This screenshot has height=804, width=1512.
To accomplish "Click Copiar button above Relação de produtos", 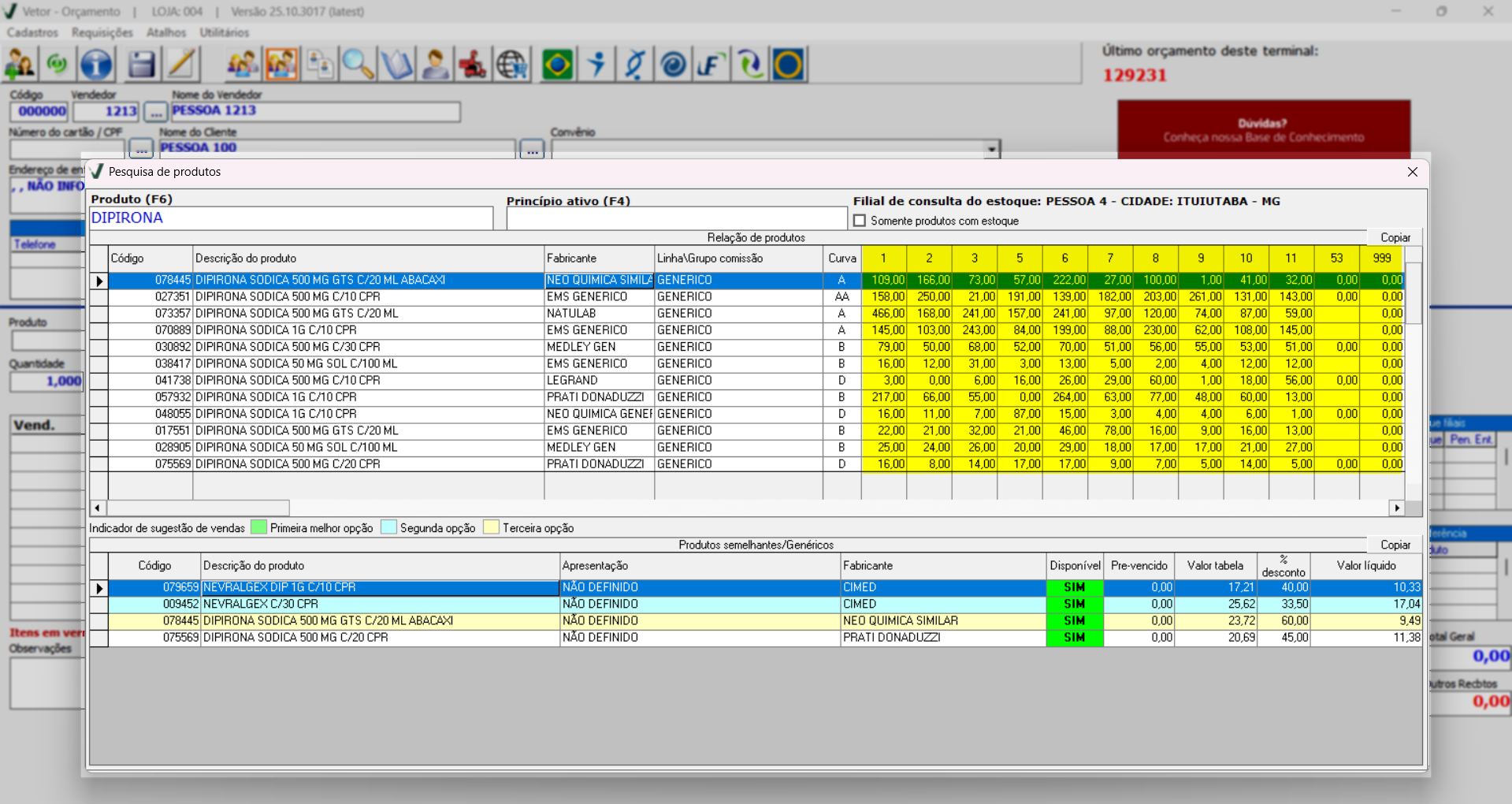I will (1395, 237).
